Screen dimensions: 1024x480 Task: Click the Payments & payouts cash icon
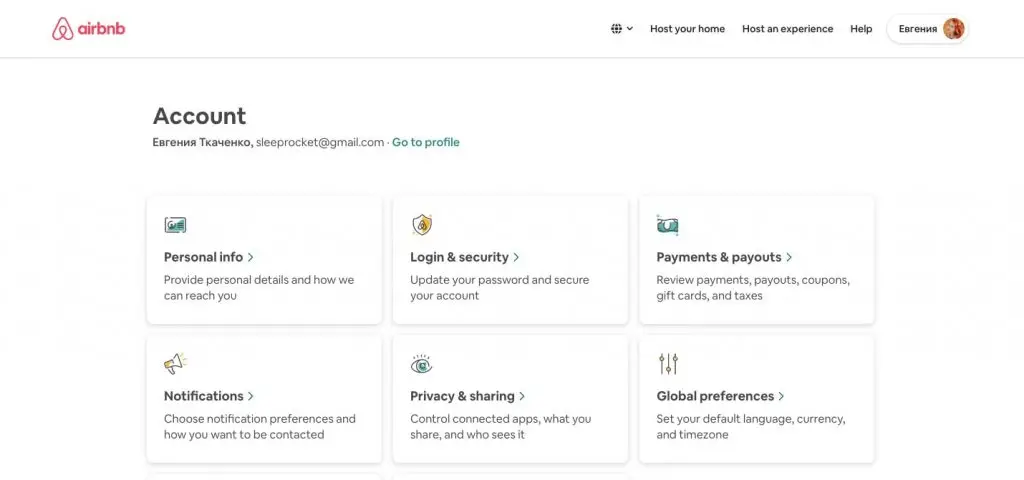tap(667, 225)
